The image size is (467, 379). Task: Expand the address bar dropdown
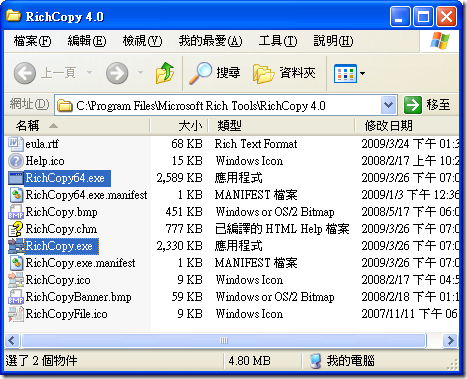tap(388, 105)
